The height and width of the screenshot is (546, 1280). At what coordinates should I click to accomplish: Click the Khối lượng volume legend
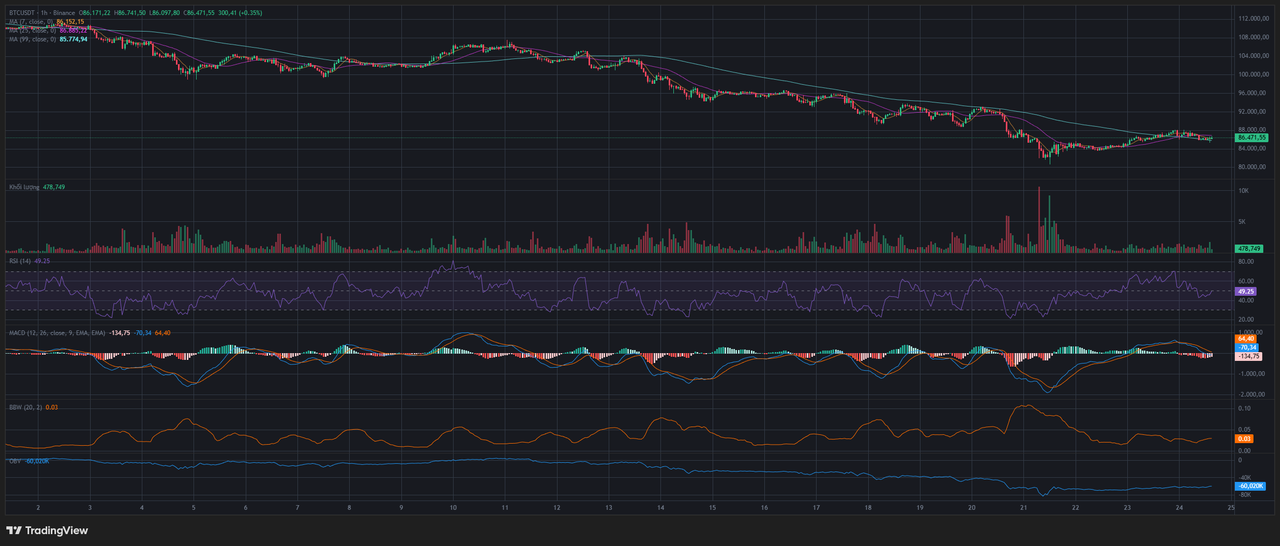[24, 187]
